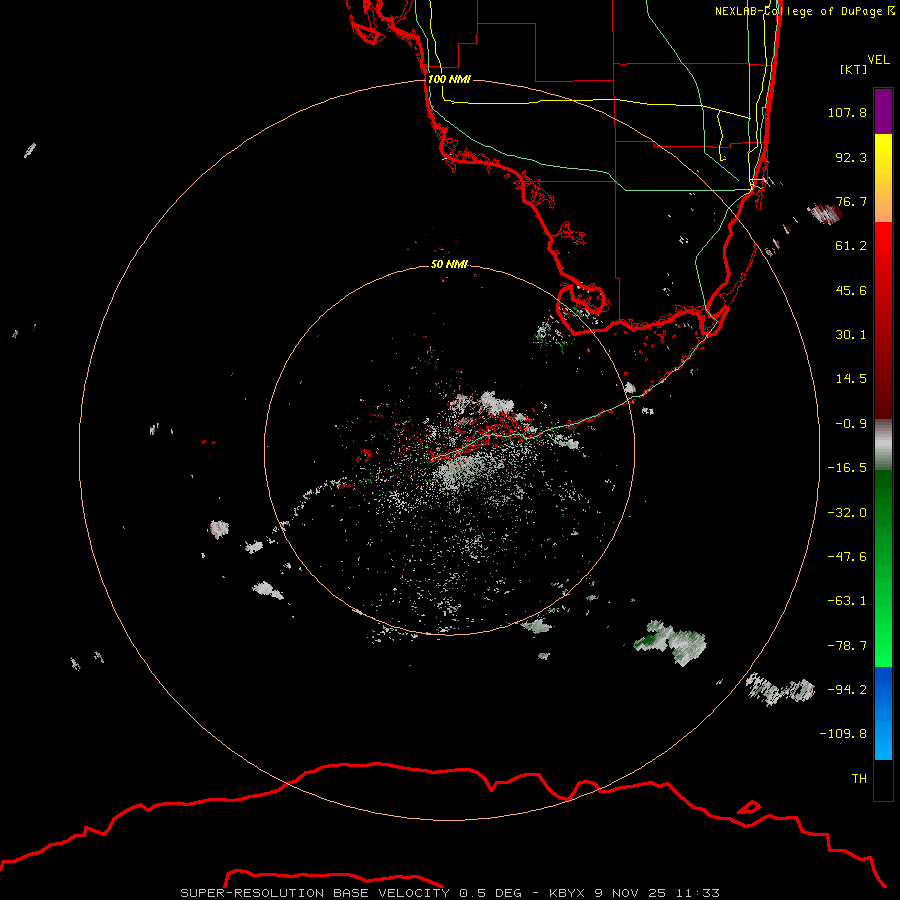
Task: Click the 14.5 value on velocity scale
Action: [x=851, y=379]
